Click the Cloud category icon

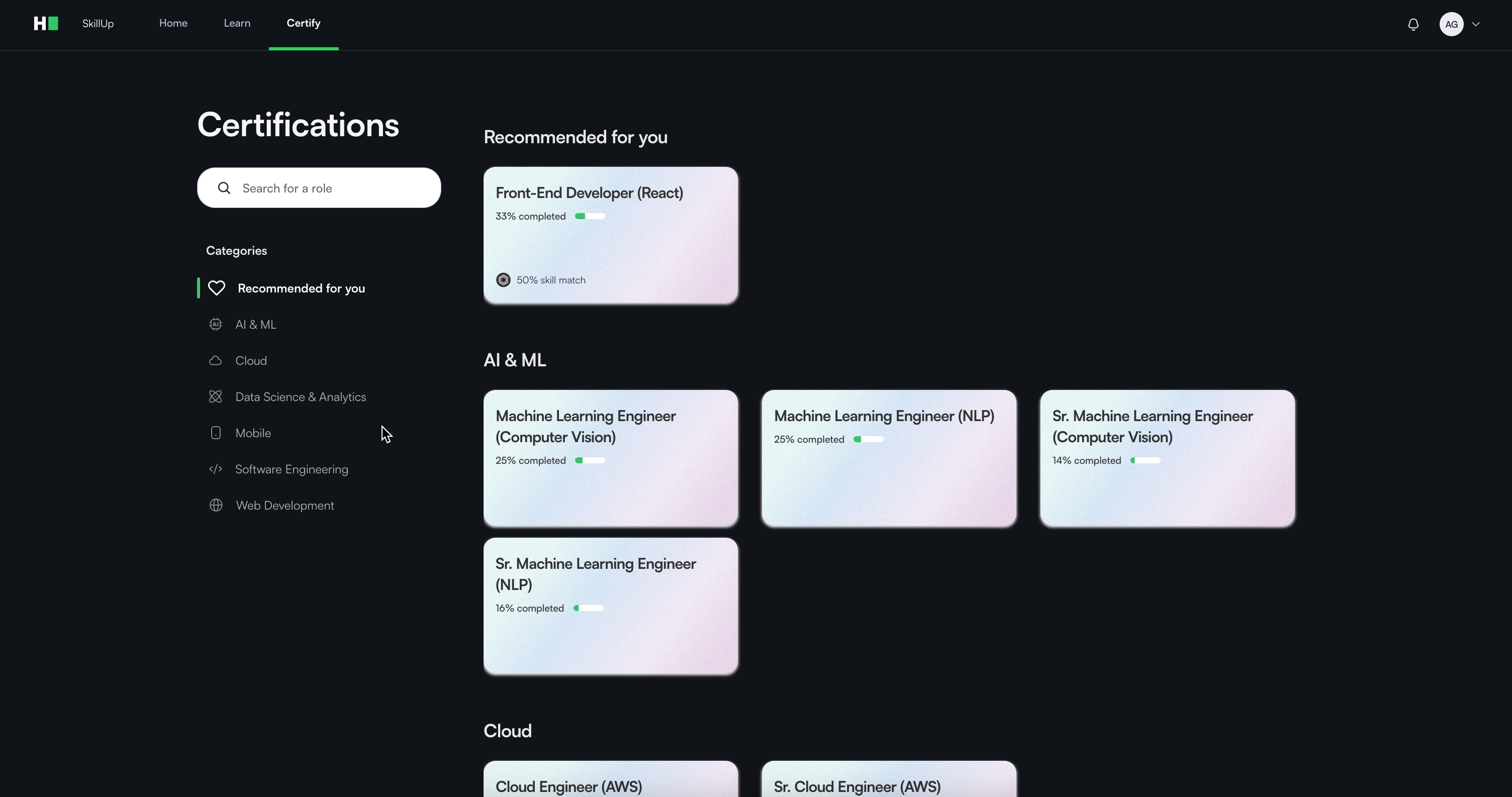(216, 360)
